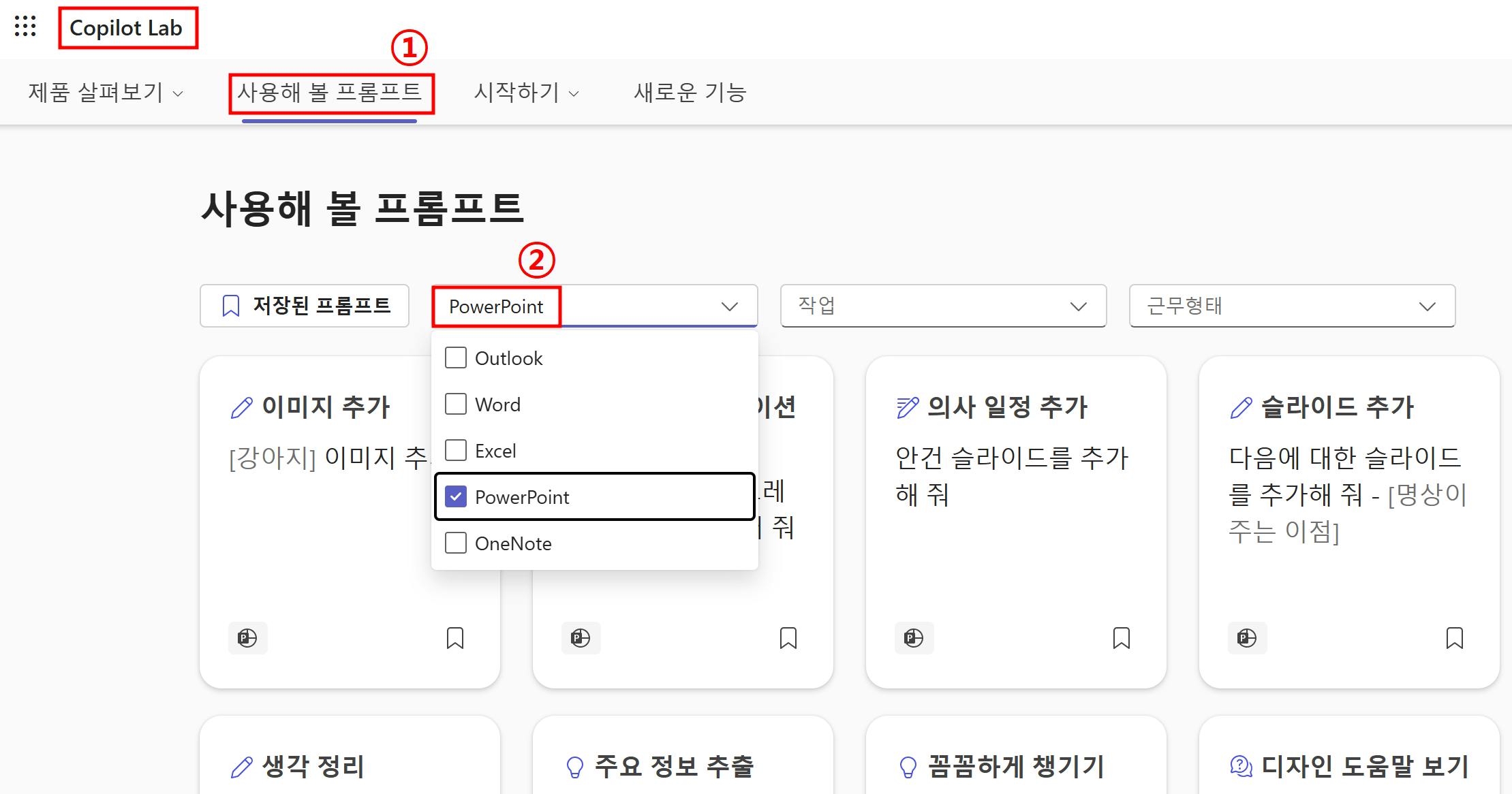Bookmark the 슬라이드 추가 prompt card
Image resolution: width=1512 pixels, height=794 pixels.
tap(1454, 638)
